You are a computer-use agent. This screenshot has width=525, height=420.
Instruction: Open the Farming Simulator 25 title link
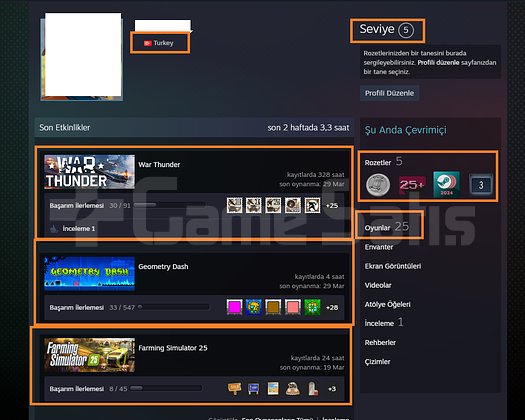coord(173,348)
